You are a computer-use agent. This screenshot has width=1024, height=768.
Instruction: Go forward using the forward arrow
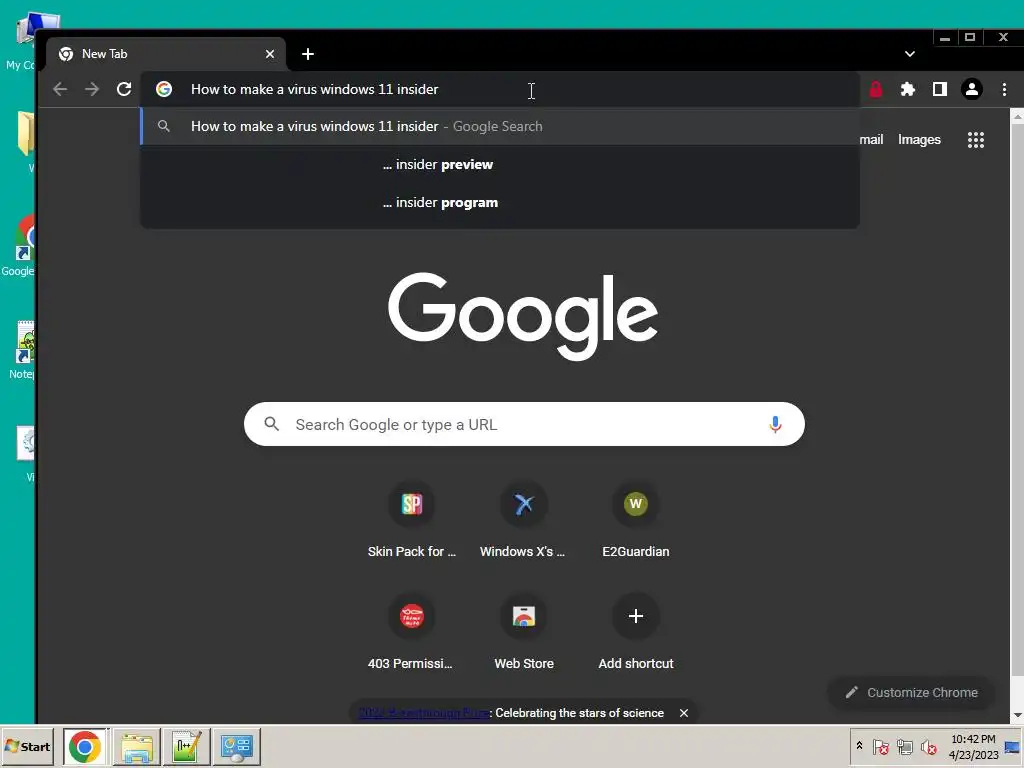92,89
